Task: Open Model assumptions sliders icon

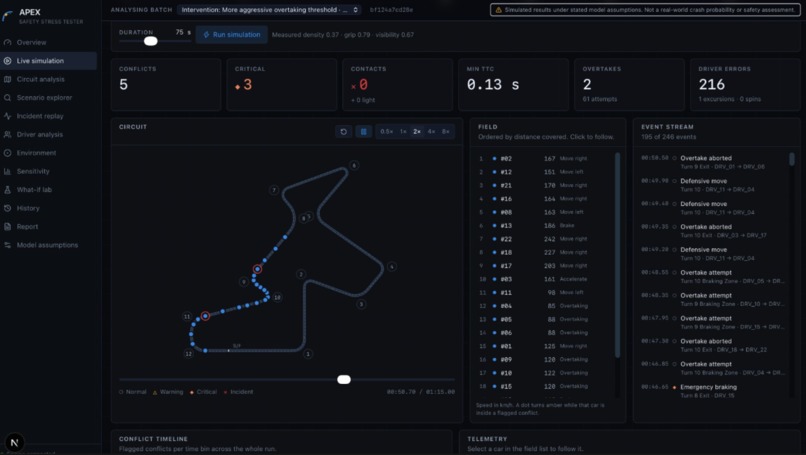Action: [7, 245]
